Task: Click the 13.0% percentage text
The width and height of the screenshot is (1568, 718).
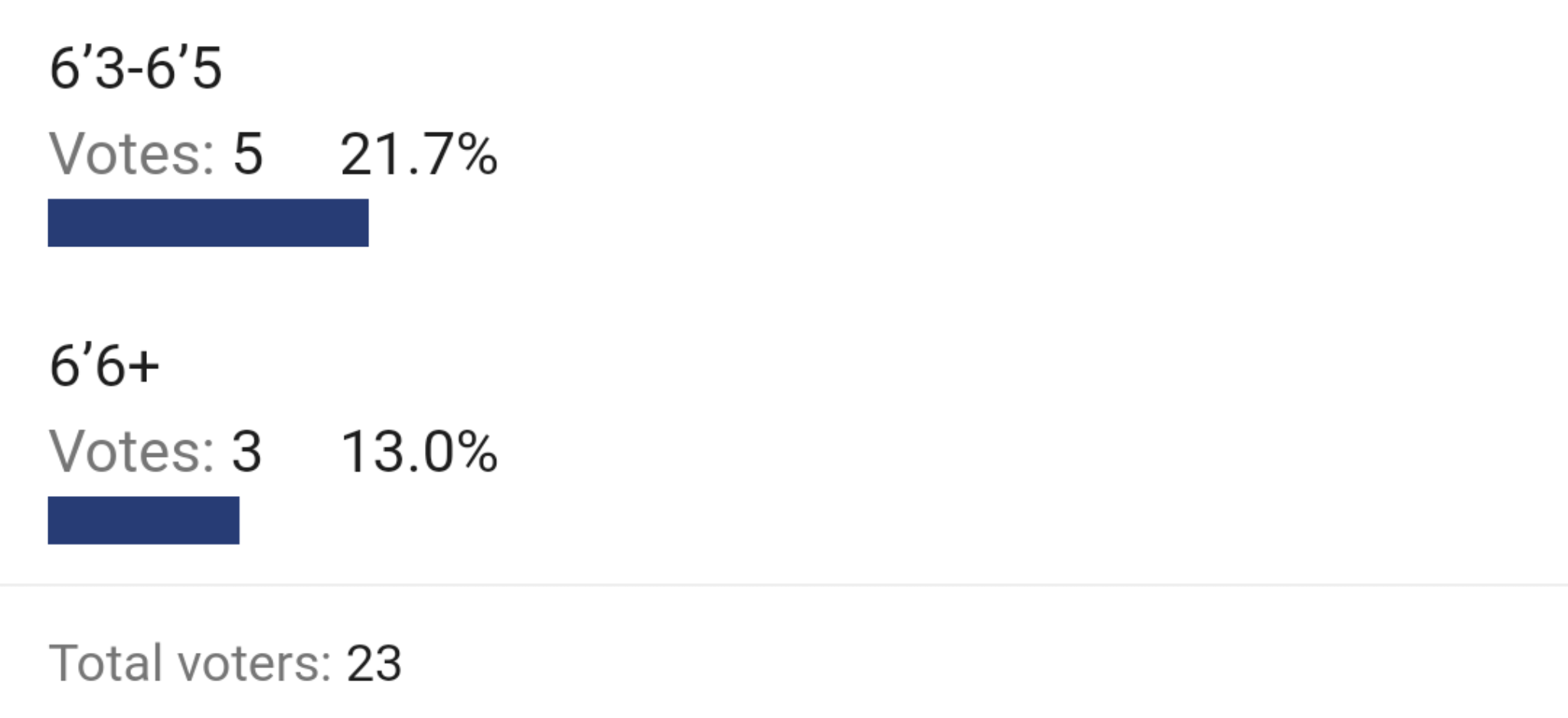Action: (x=419, y=452)
